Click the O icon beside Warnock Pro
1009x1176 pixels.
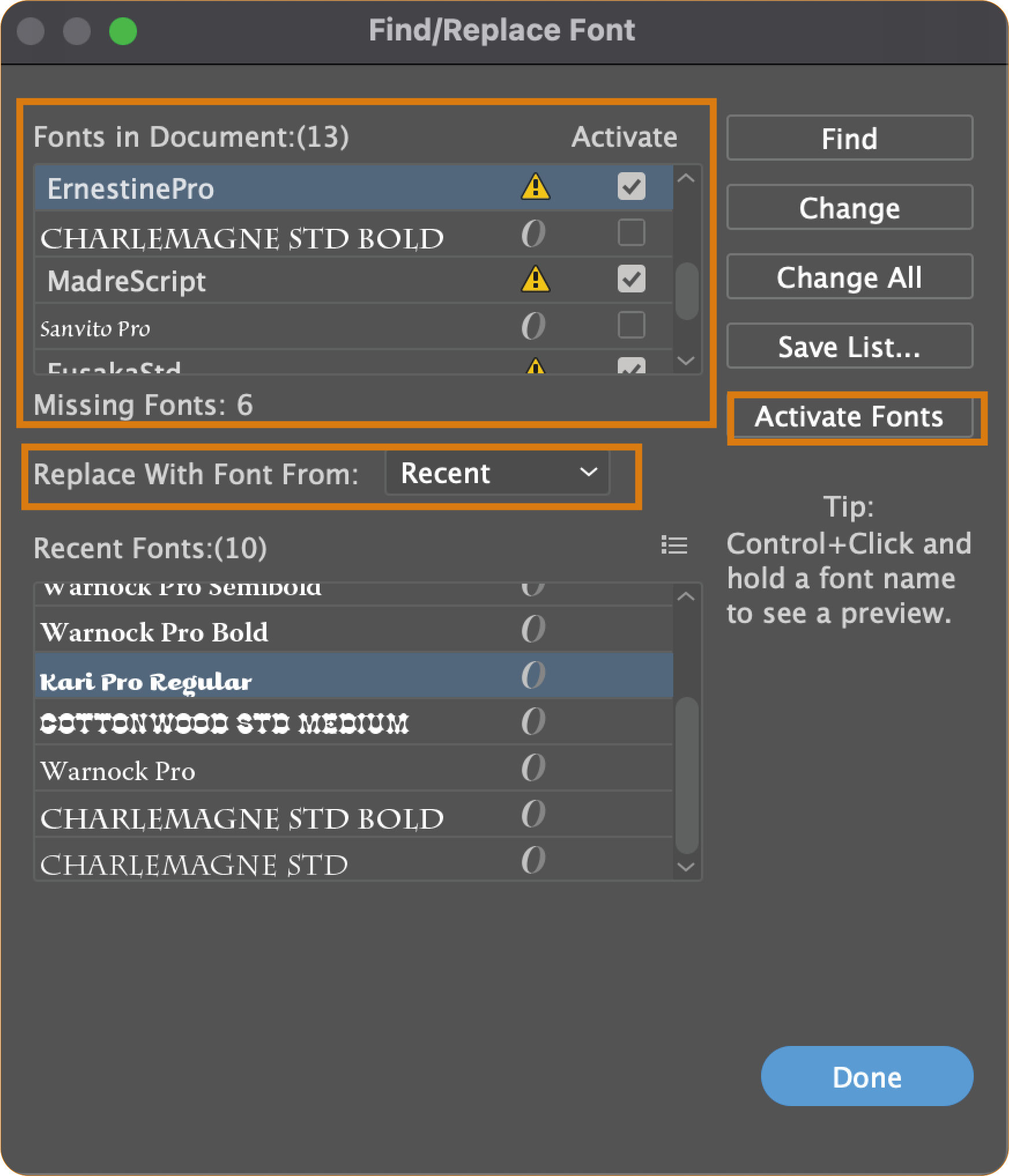click(533, 769)
